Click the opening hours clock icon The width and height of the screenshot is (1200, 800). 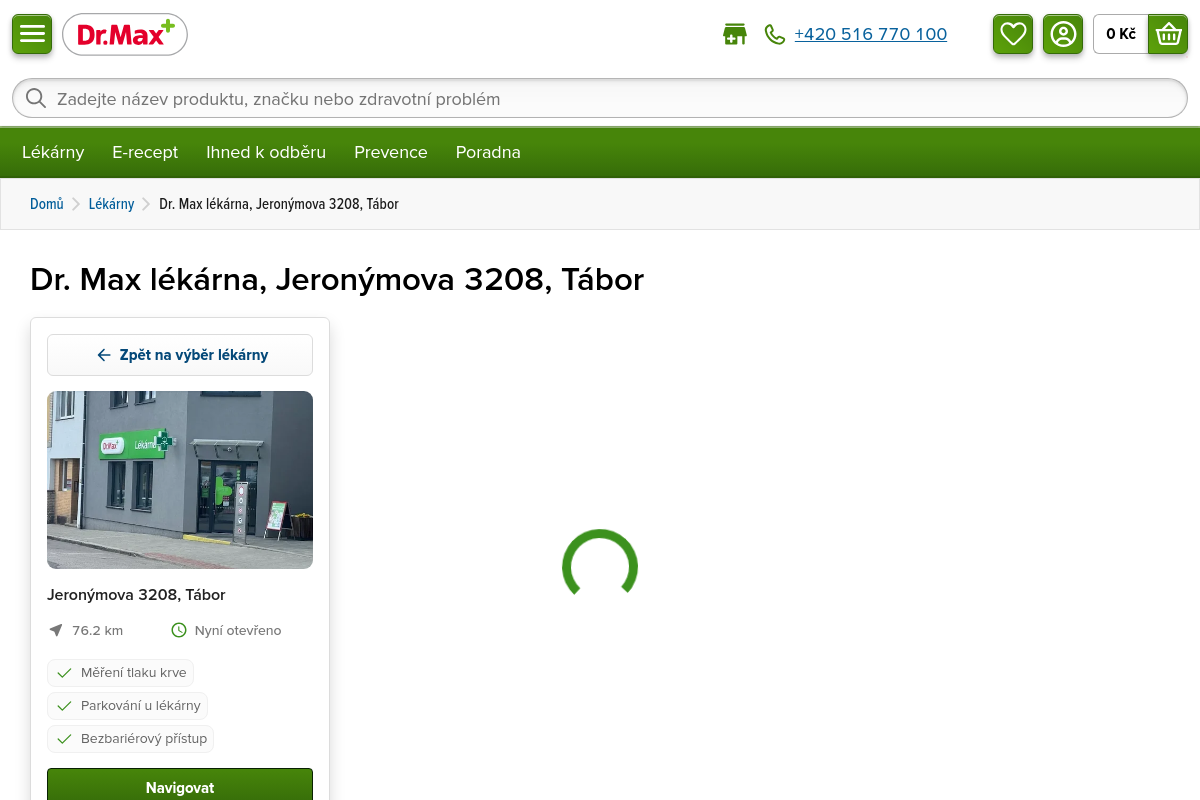[179, 630]
